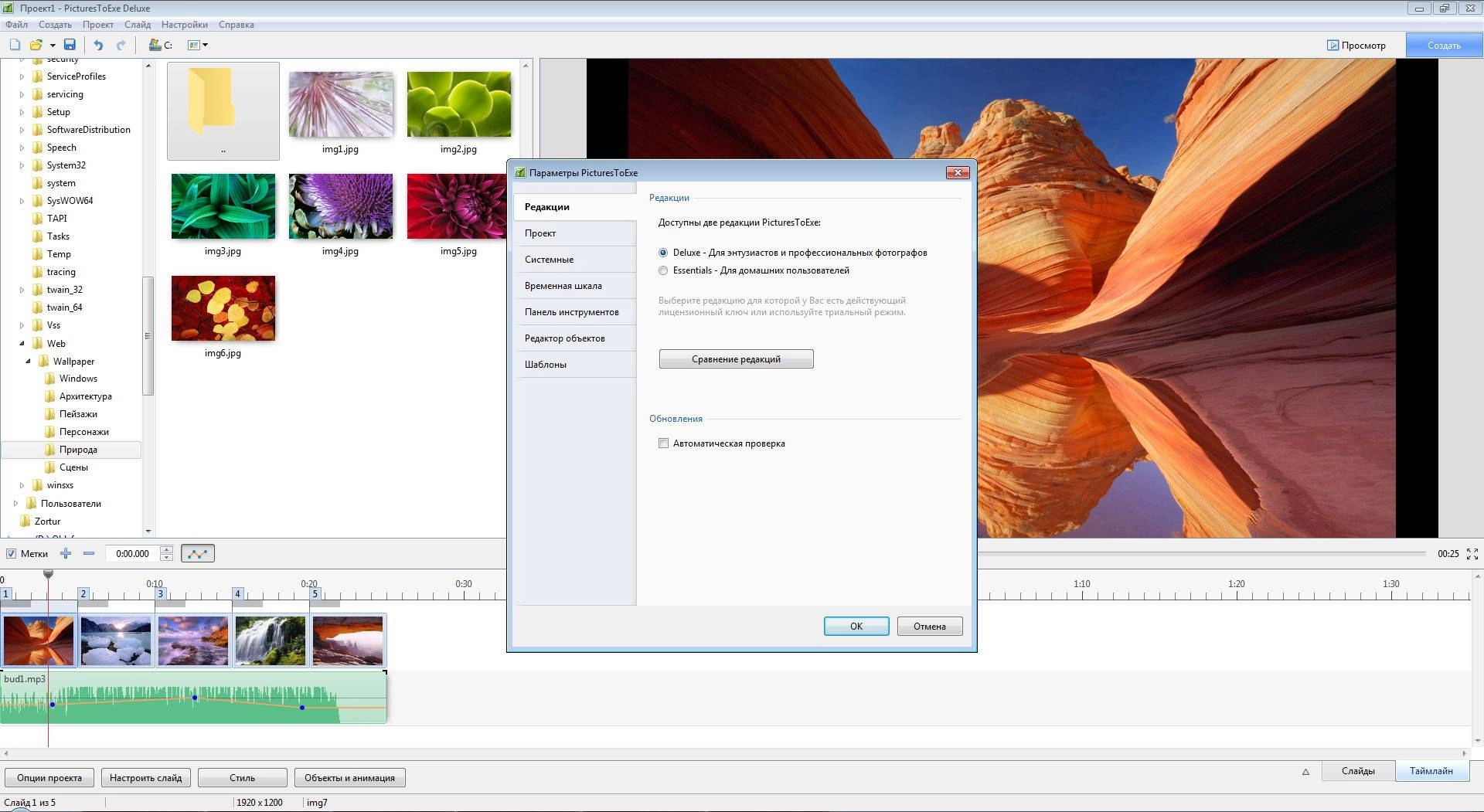Click the Open project folder icon

36,45
